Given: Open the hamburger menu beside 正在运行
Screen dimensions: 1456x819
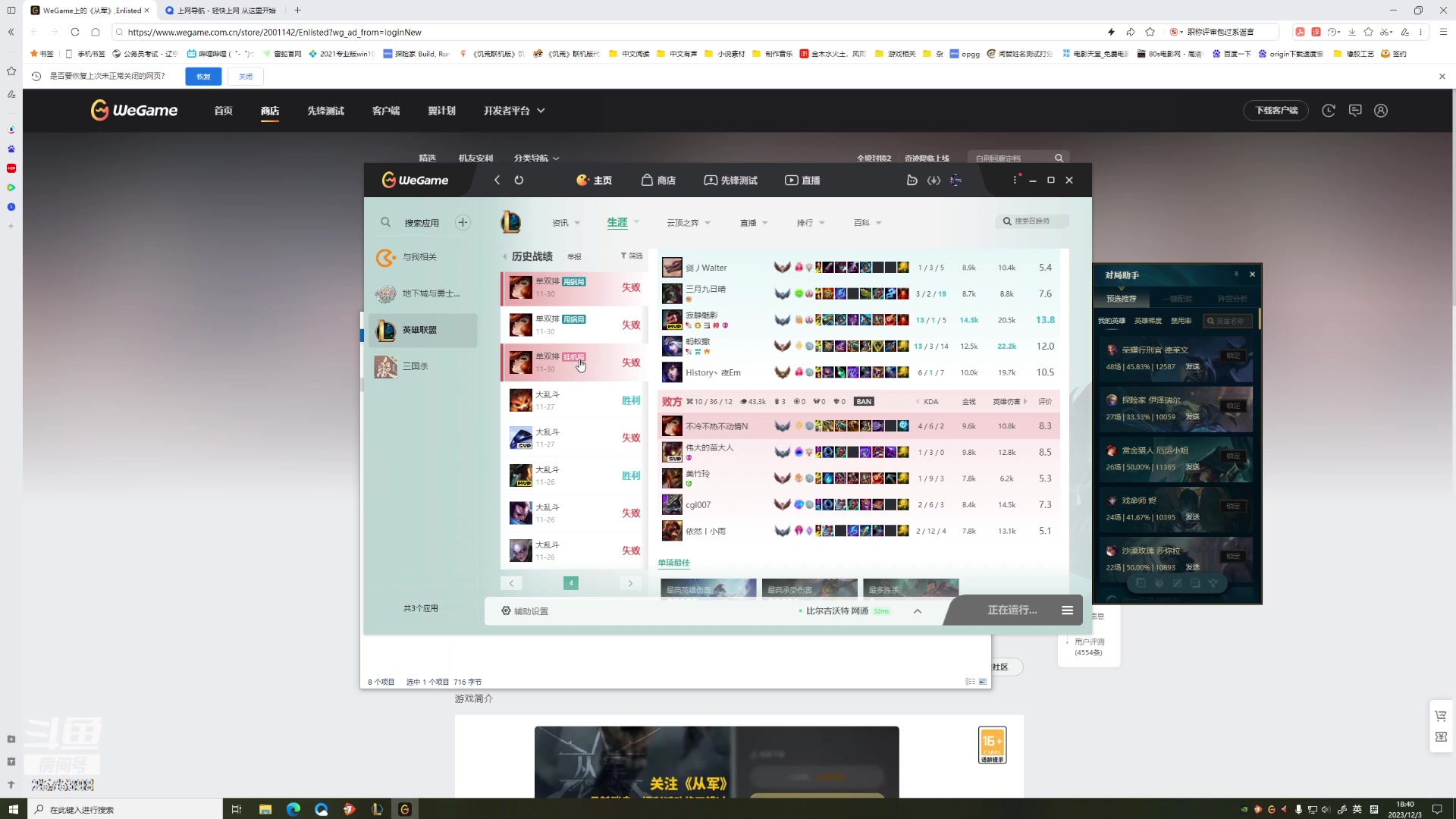Looking at the screenshot, I should click(x=1067, y=610).
